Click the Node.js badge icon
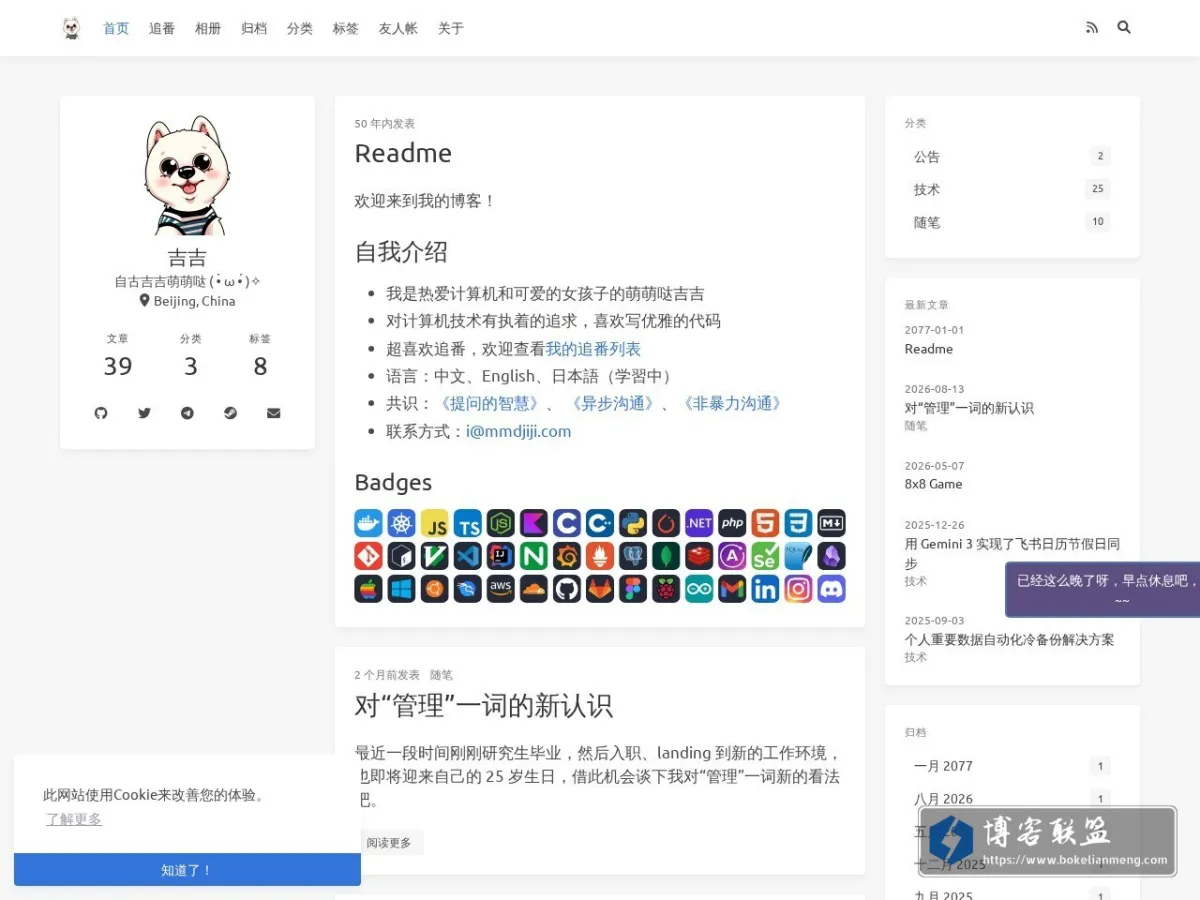This screenshot has width=1200, height=900. pos(501,523)
